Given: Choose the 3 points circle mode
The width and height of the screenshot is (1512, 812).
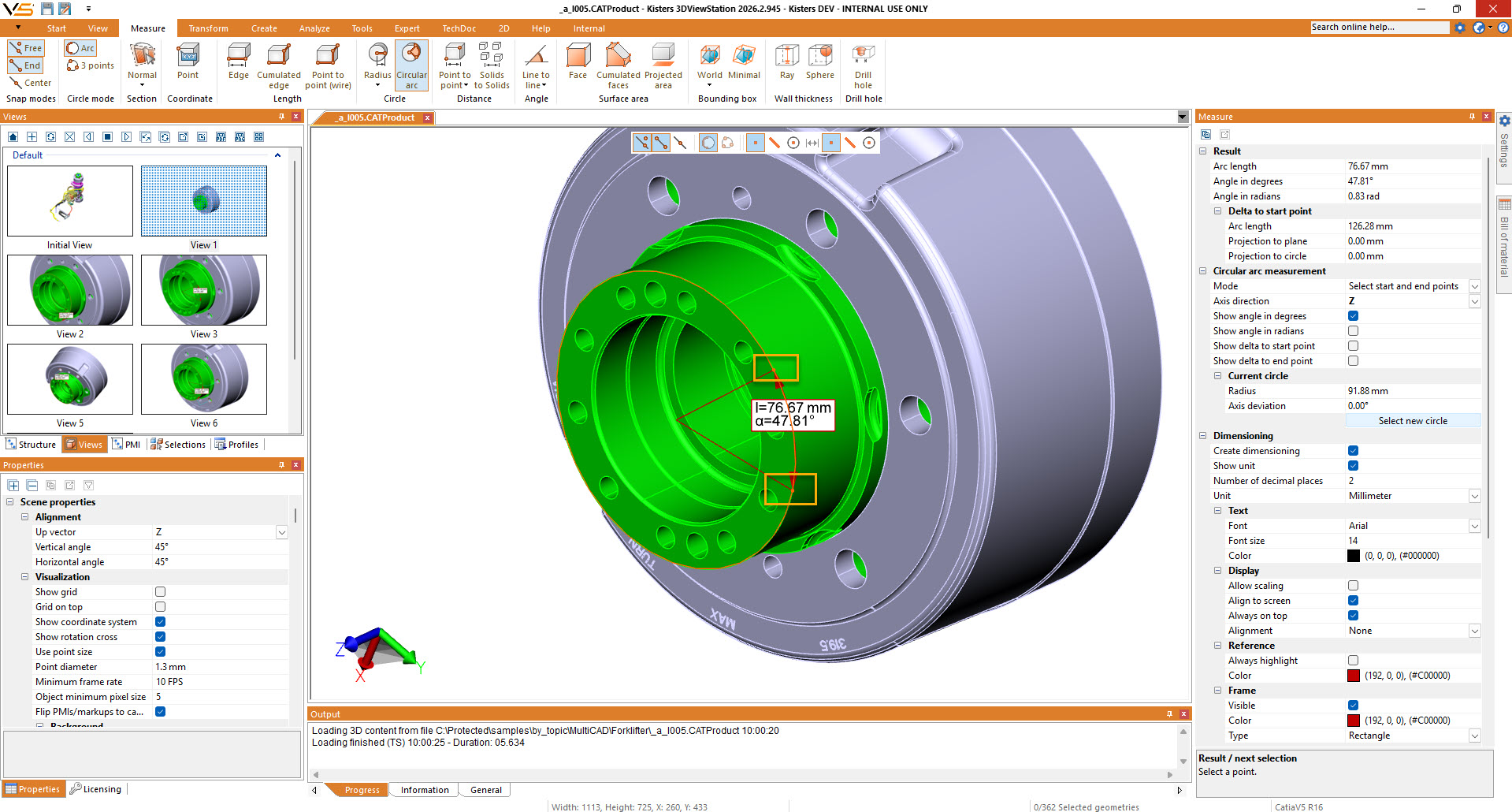Looking at the screenshot, I should (x=91, y=65).
